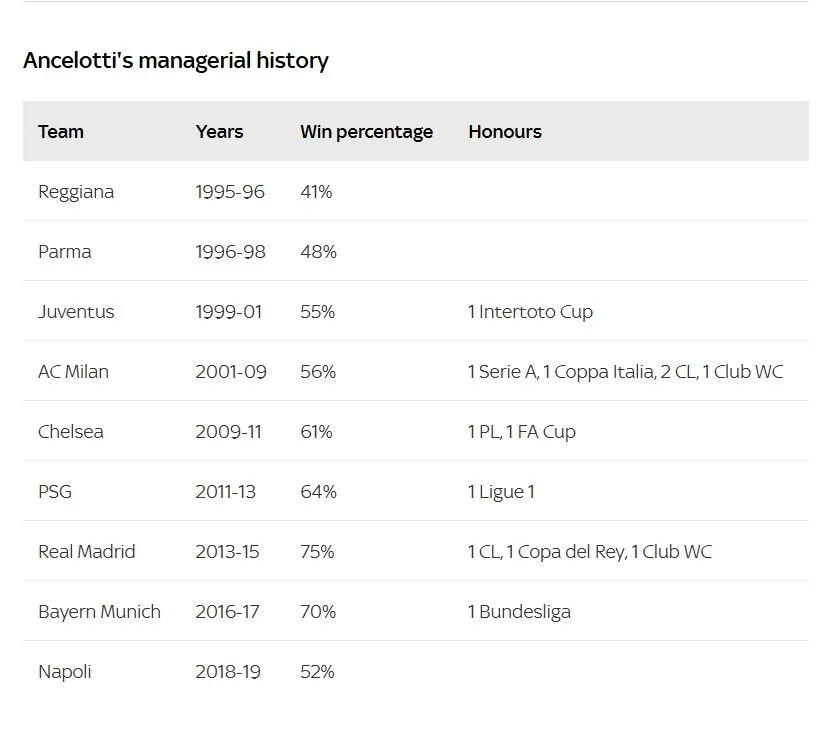Click the 1 Ligue 1 honours cell
Image resolution: width=822 pixels, height=739 pixels.
coord(500,491)
